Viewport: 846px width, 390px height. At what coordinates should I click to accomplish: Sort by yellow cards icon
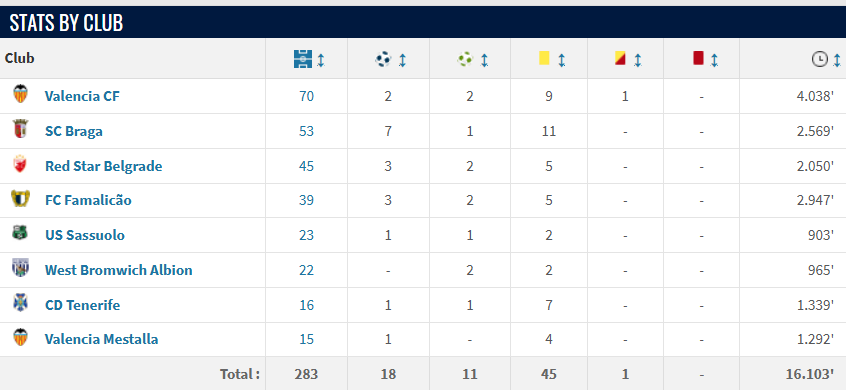tap(544, 58)
